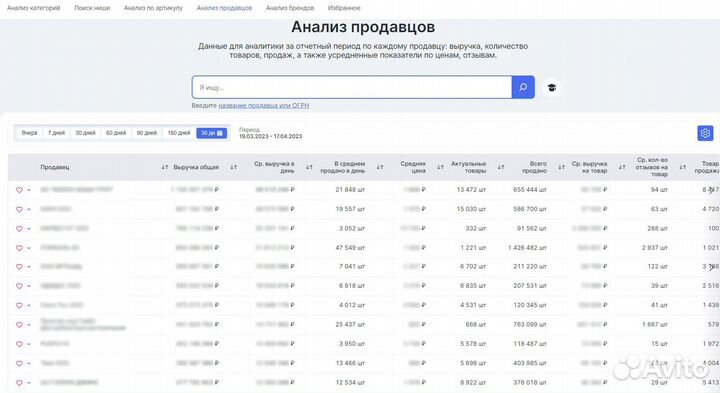Click the 655 444 шт total sold cell
The width and height of the screenshot is (720, 393).
[529, 190]
